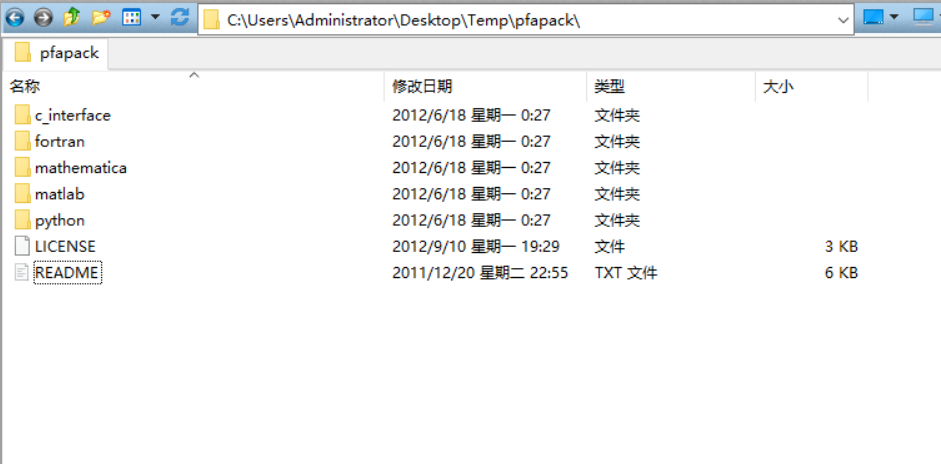Go back with the blue left arrow
Image resolution: width=941 pixels, height=464 pixels.
14,18
